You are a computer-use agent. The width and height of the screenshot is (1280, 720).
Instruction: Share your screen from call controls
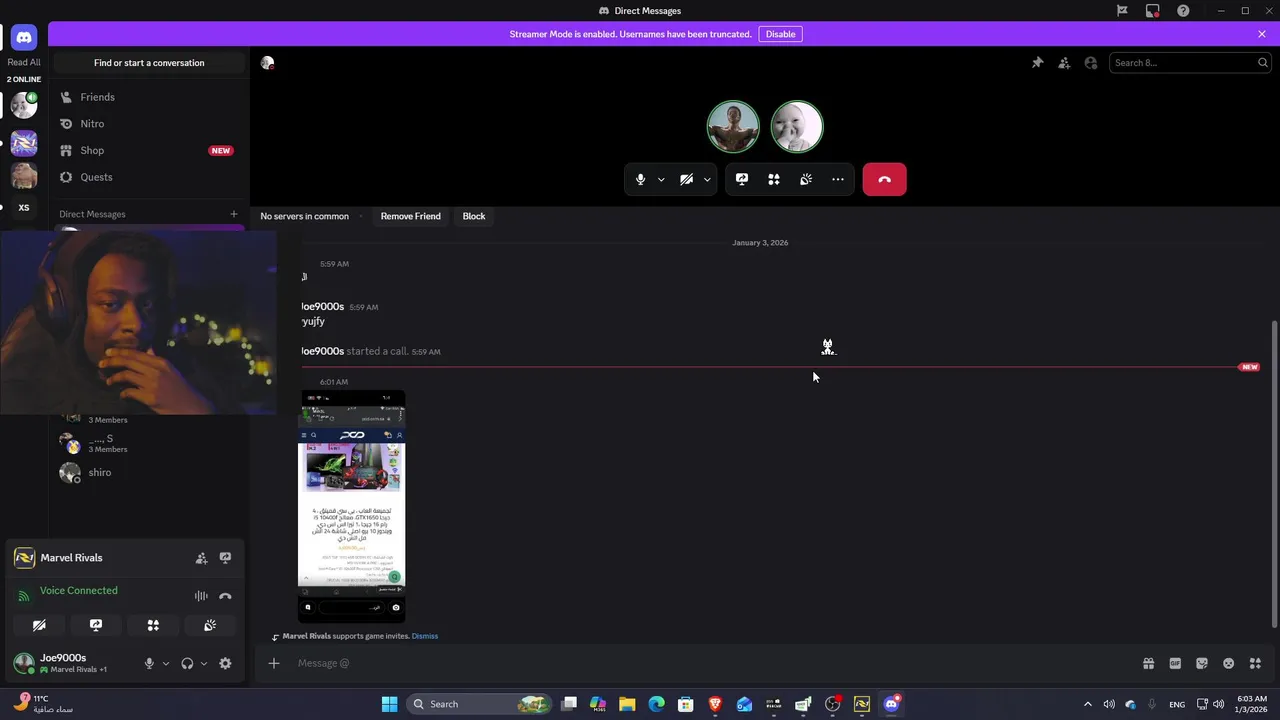[x=742, y=180]
